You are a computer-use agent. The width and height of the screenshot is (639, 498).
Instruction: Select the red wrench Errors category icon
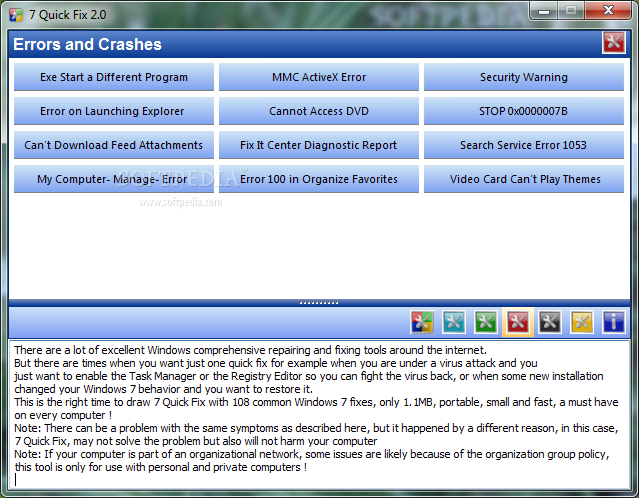click(518, 322)
